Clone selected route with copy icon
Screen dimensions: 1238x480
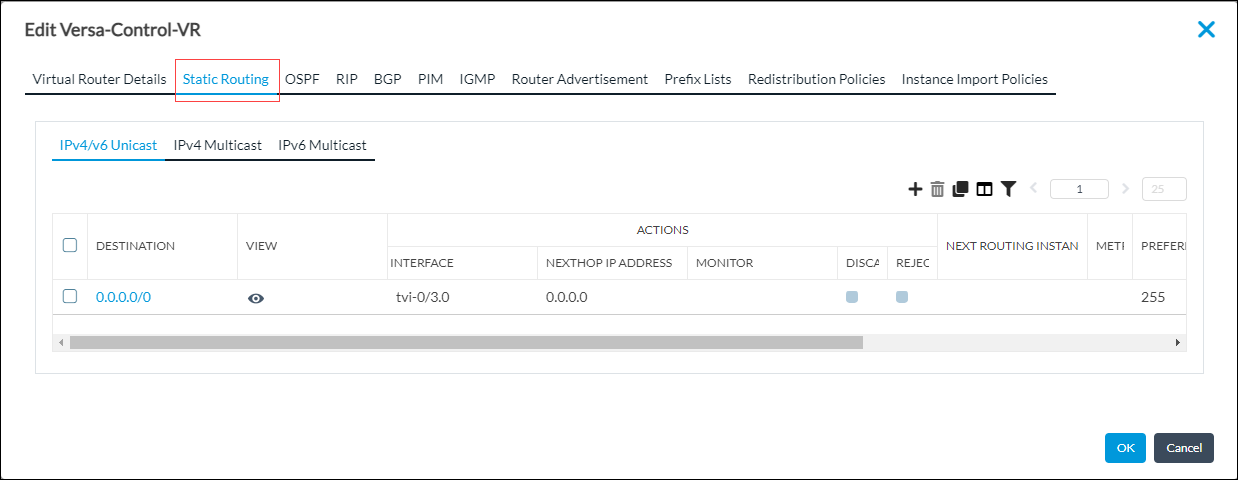coord(960,189)
